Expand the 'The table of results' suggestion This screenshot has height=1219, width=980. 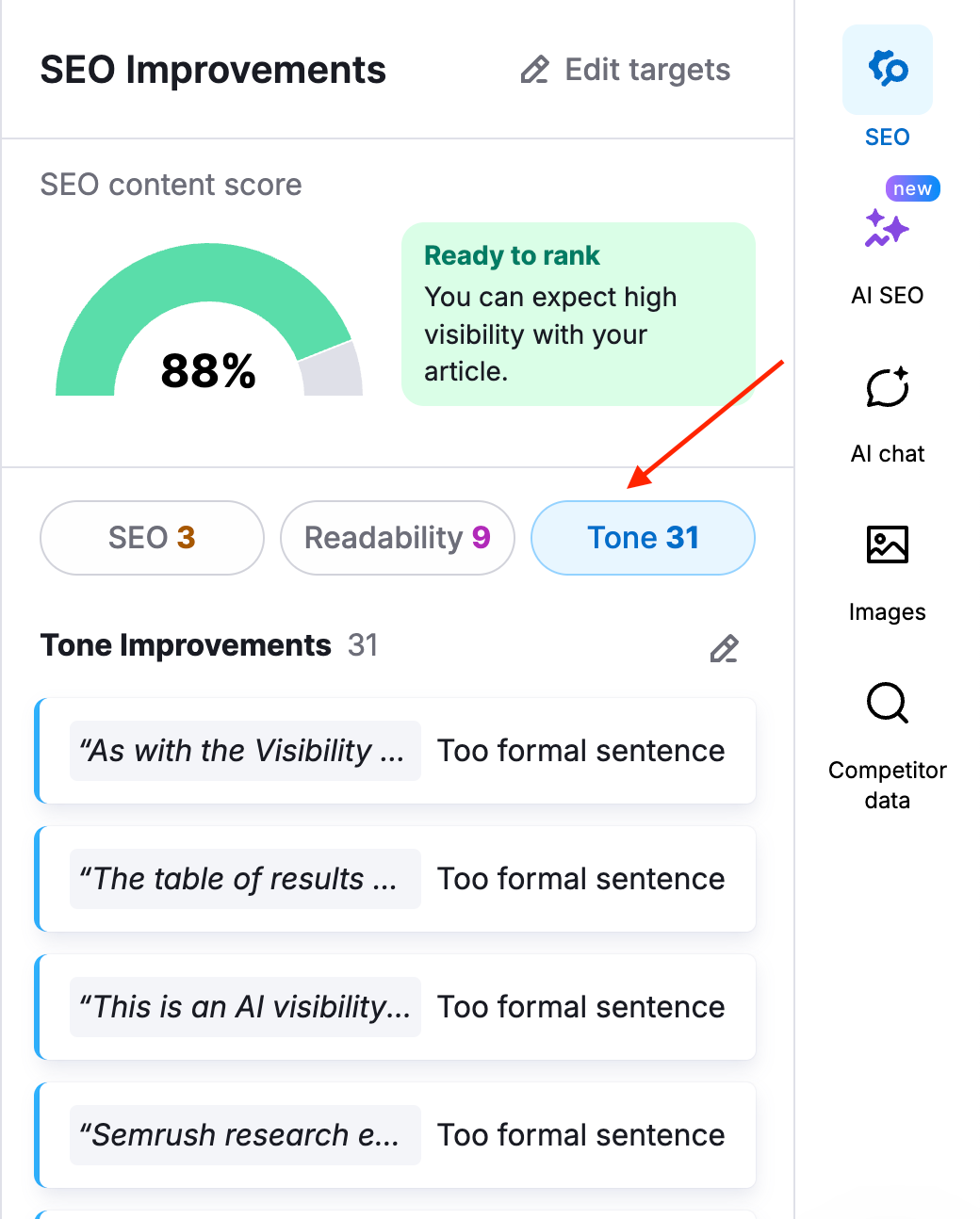point(396,879)
